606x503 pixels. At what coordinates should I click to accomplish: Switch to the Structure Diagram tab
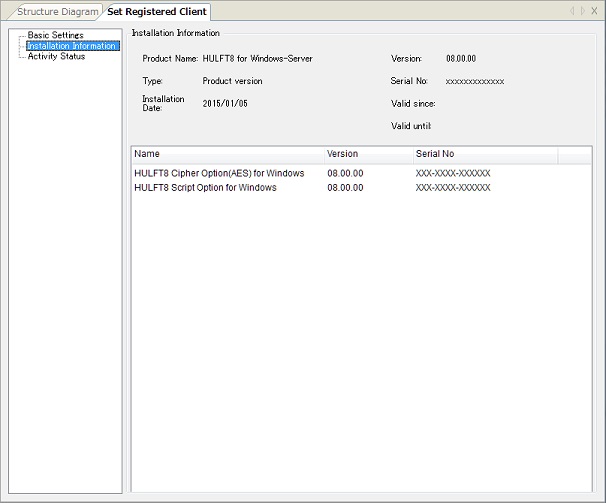57,12
